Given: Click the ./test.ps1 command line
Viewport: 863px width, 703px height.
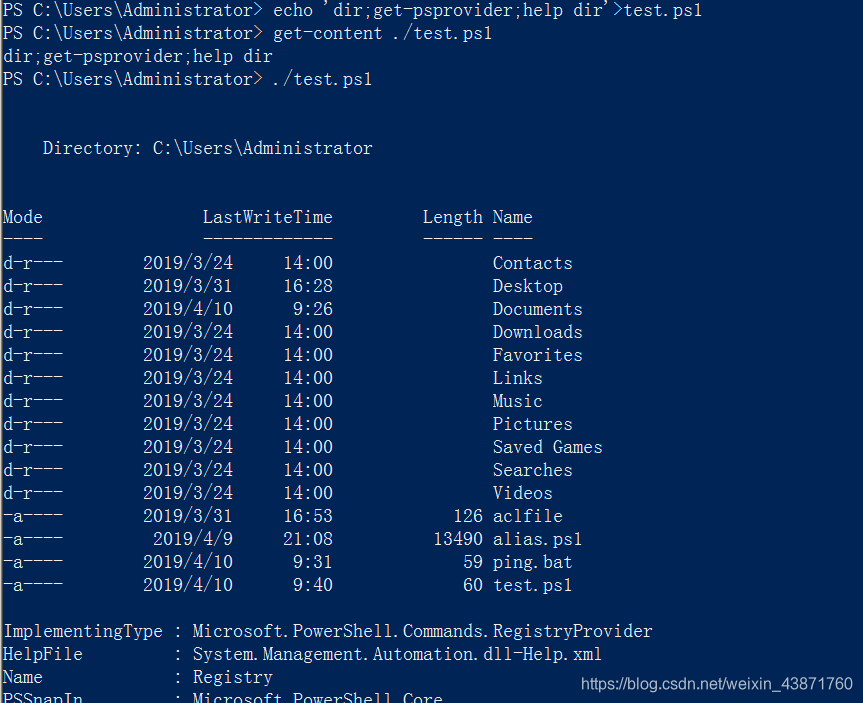Looking at the screenshot, I should [322, 79].
